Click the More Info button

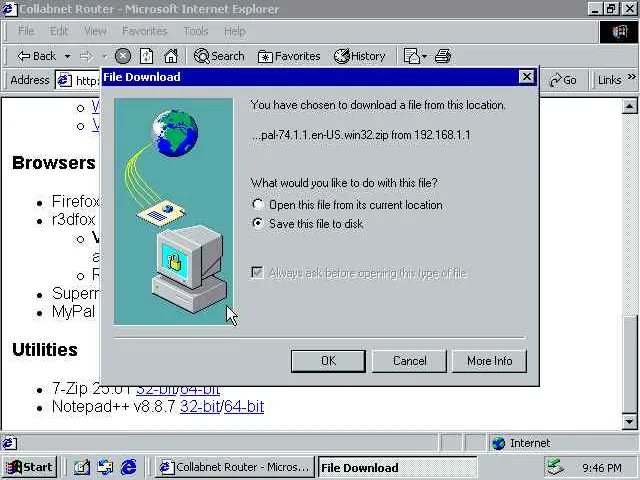coord(489,361)
